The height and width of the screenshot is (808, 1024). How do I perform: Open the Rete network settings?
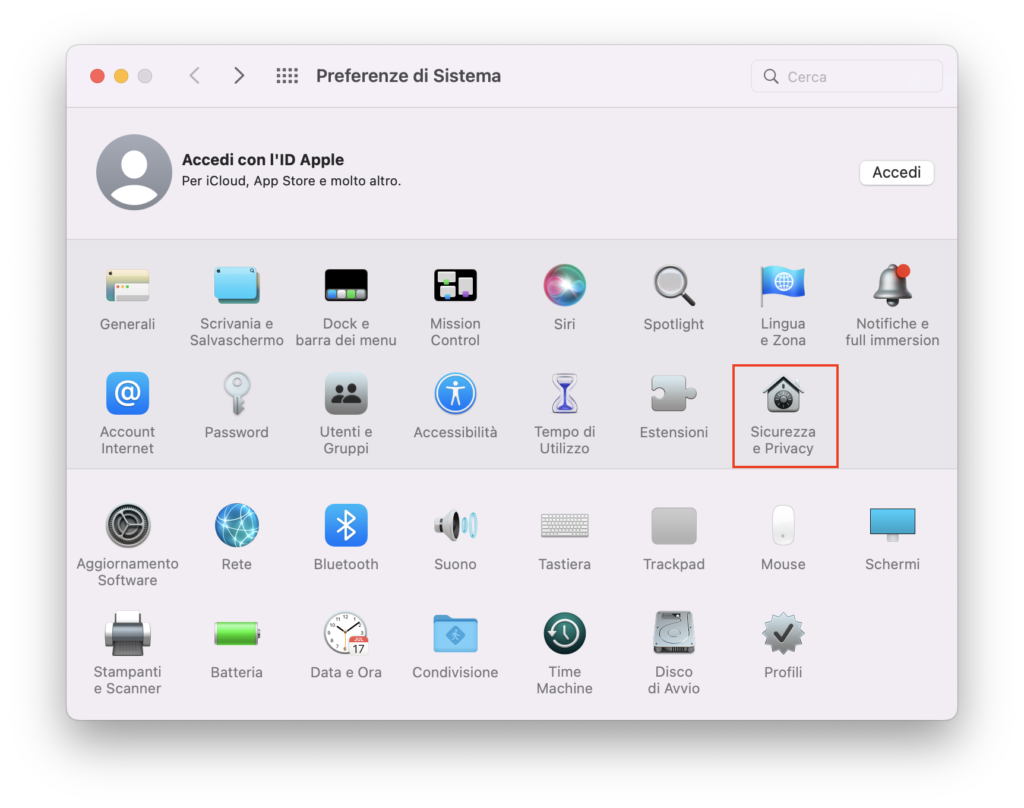237,526
